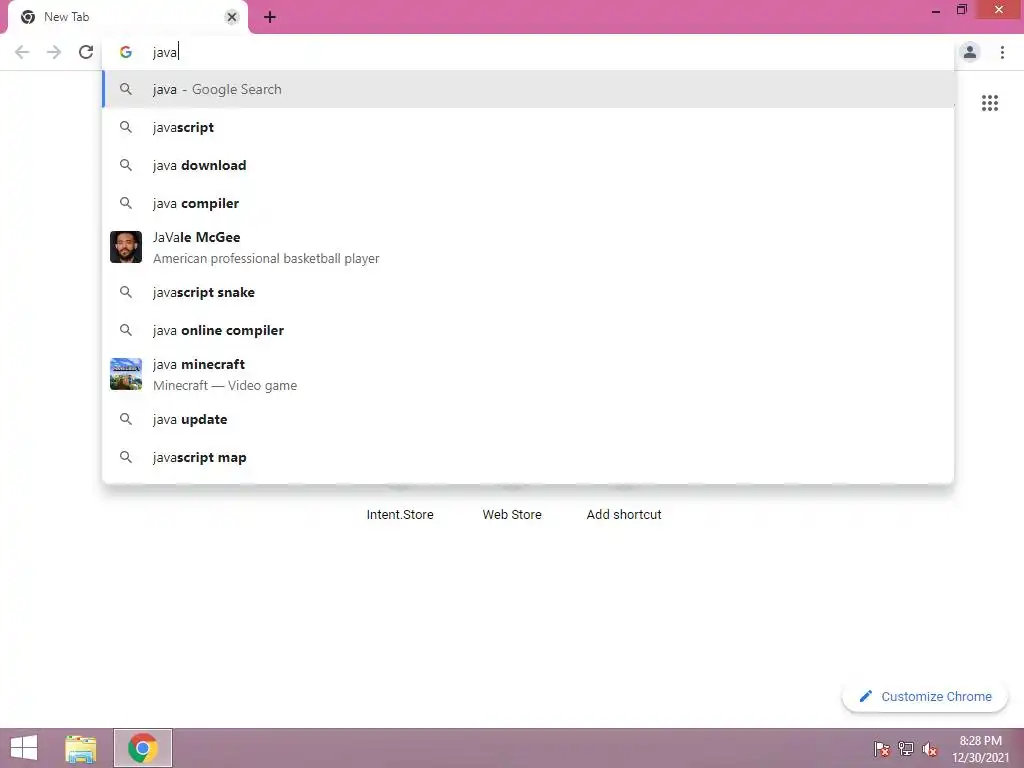The width and height of the screenshot is (1024, 768).
Task: Click the browser back arrow
Action: [x=22, y=52]
